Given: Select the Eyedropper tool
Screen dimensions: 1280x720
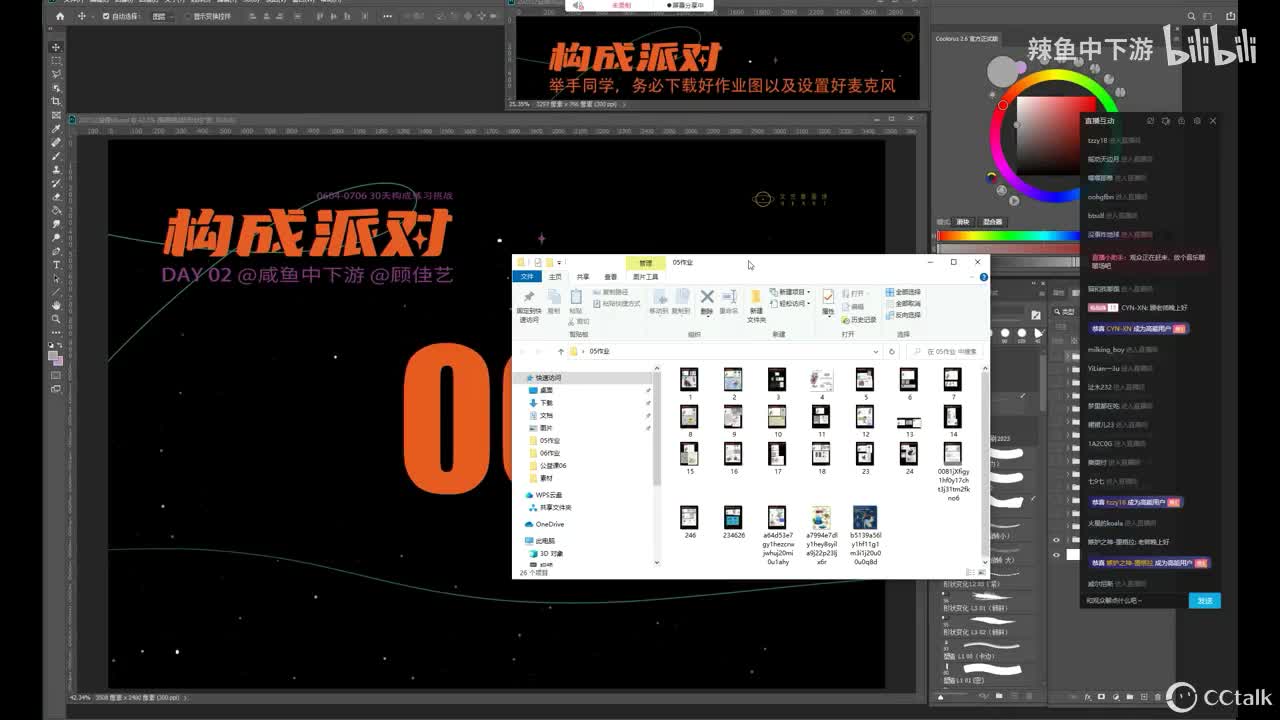Looking at the screenshot, I should pos(56,129).
